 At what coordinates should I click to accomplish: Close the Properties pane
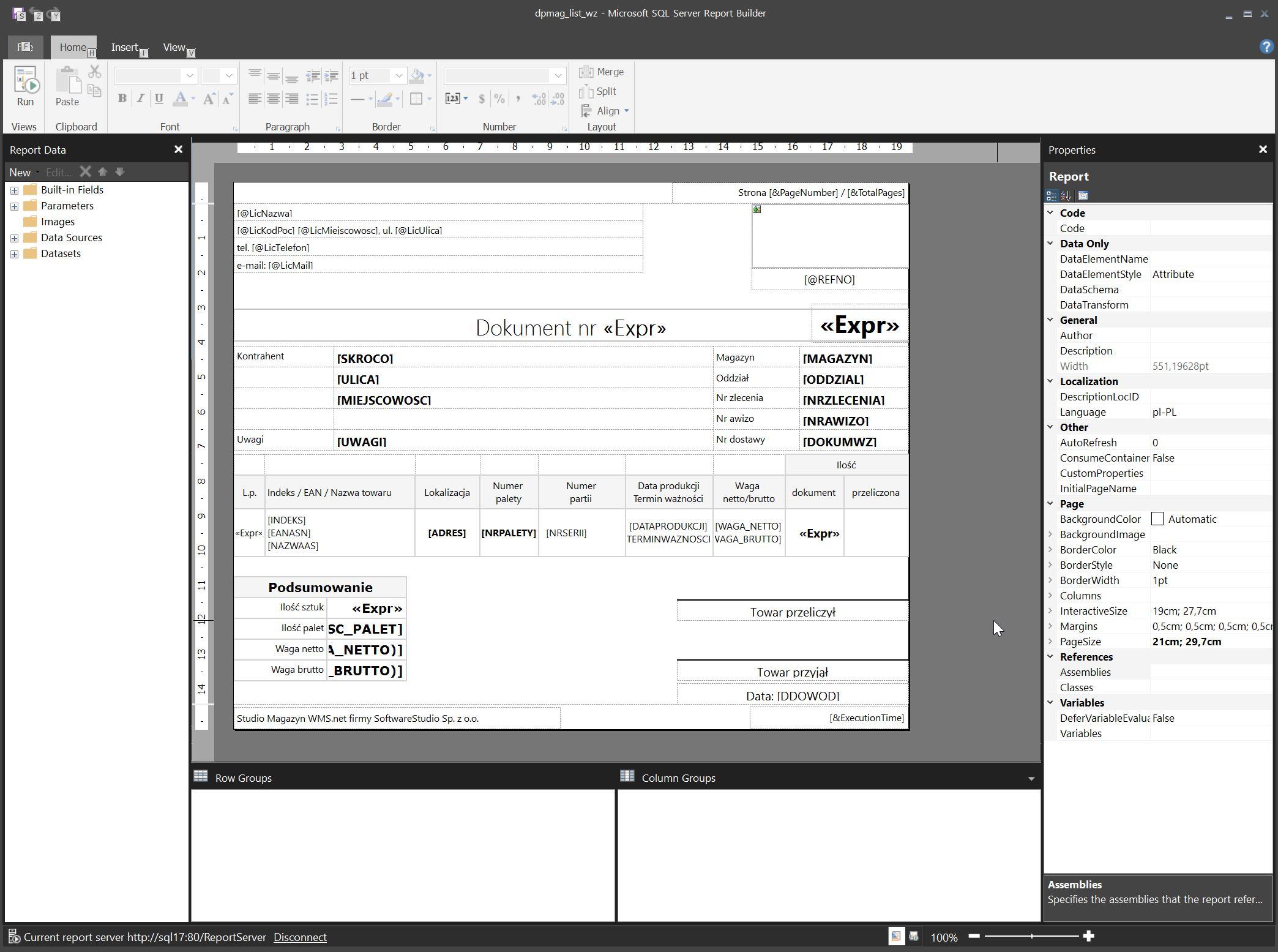point(1262,149)
